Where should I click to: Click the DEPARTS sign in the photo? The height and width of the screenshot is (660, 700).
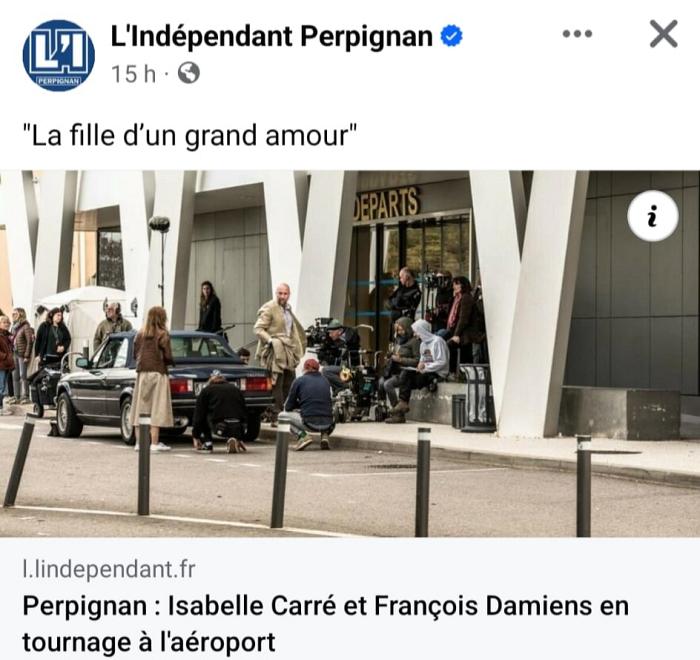(387, 204)
